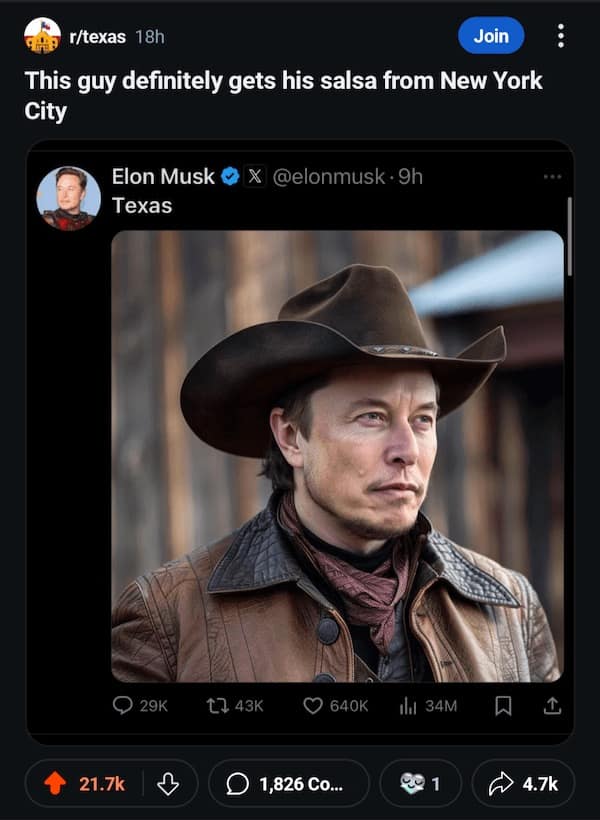Join the r/texas community
Screen dimensions: 600x820
click(491, 36)
